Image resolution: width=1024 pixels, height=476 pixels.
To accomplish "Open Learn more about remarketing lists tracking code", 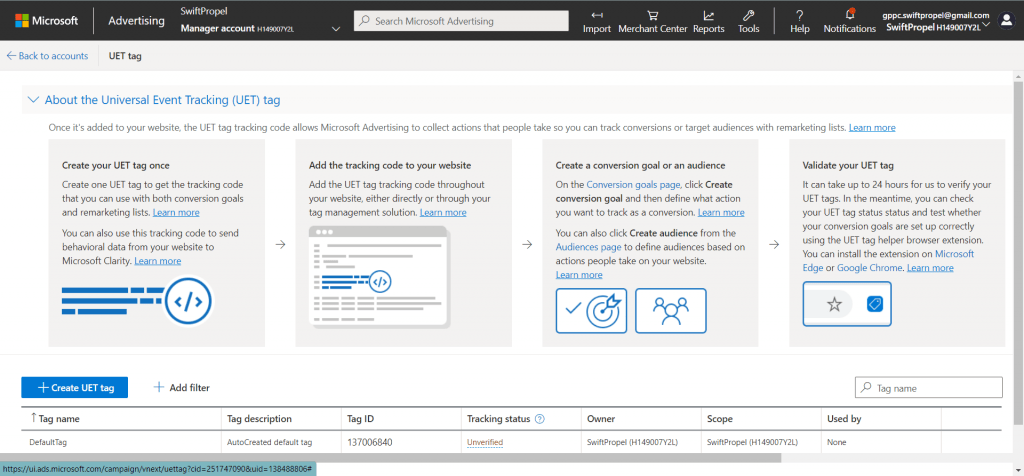I will (176, 212).
